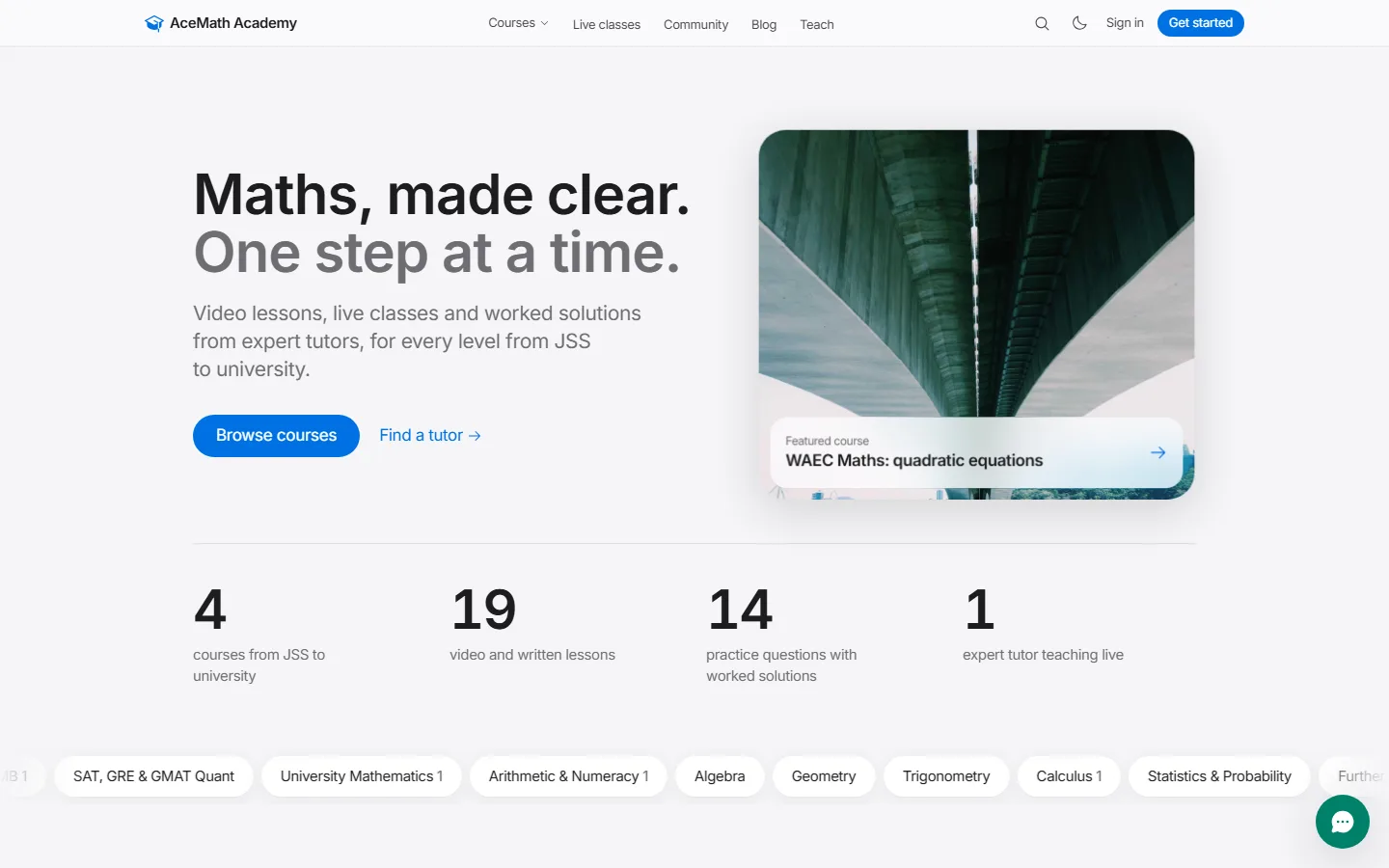
Task: Click 'practice questions with worked solutions' text
Action: point(781,665)
